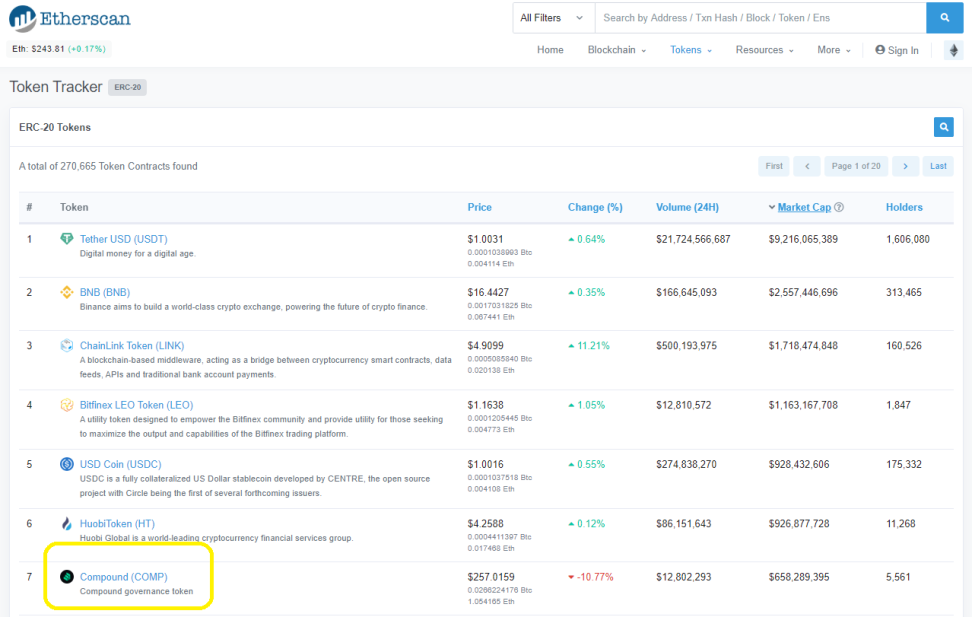Click the blue search magnifier button in header
972x617 pixels.
pos(944,18)
